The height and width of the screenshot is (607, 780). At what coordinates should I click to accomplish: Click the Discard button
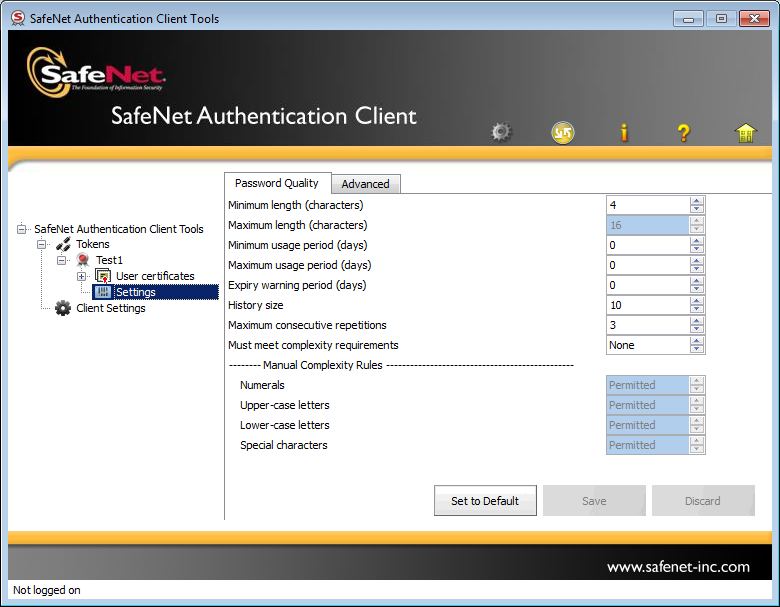703,501
